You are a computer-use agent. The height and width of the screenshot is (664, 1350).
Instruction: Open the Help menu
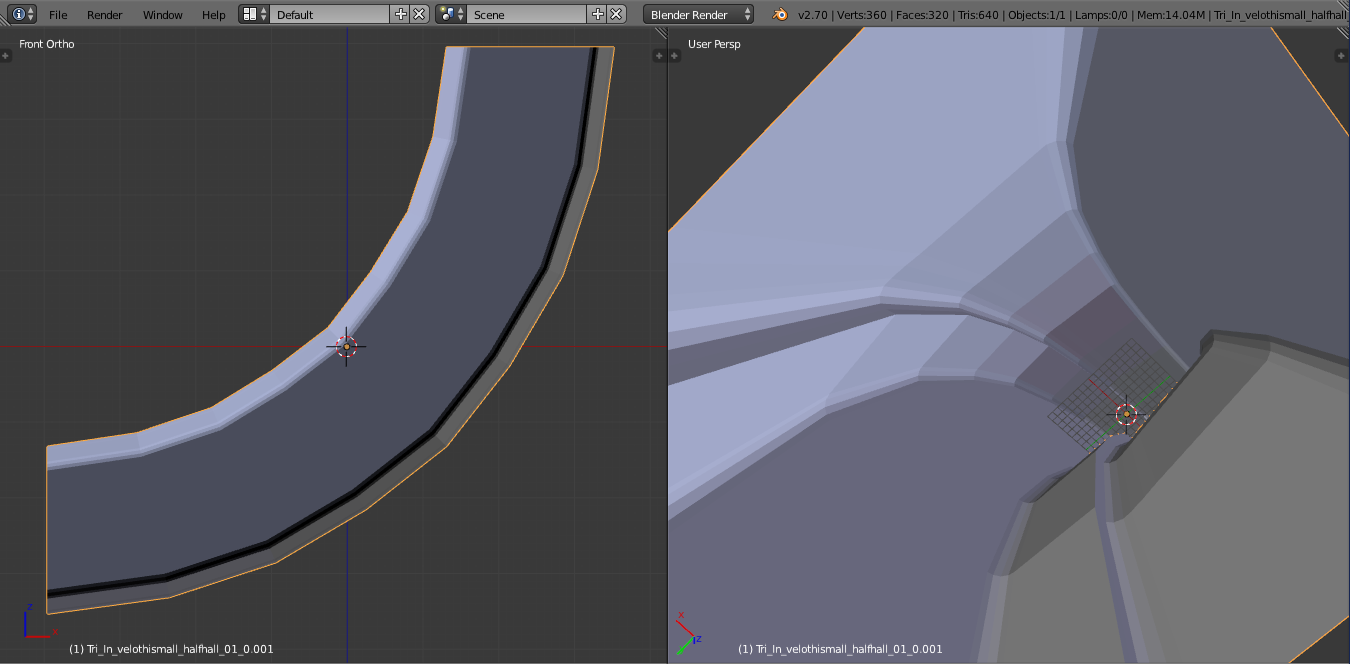point(214,15)
